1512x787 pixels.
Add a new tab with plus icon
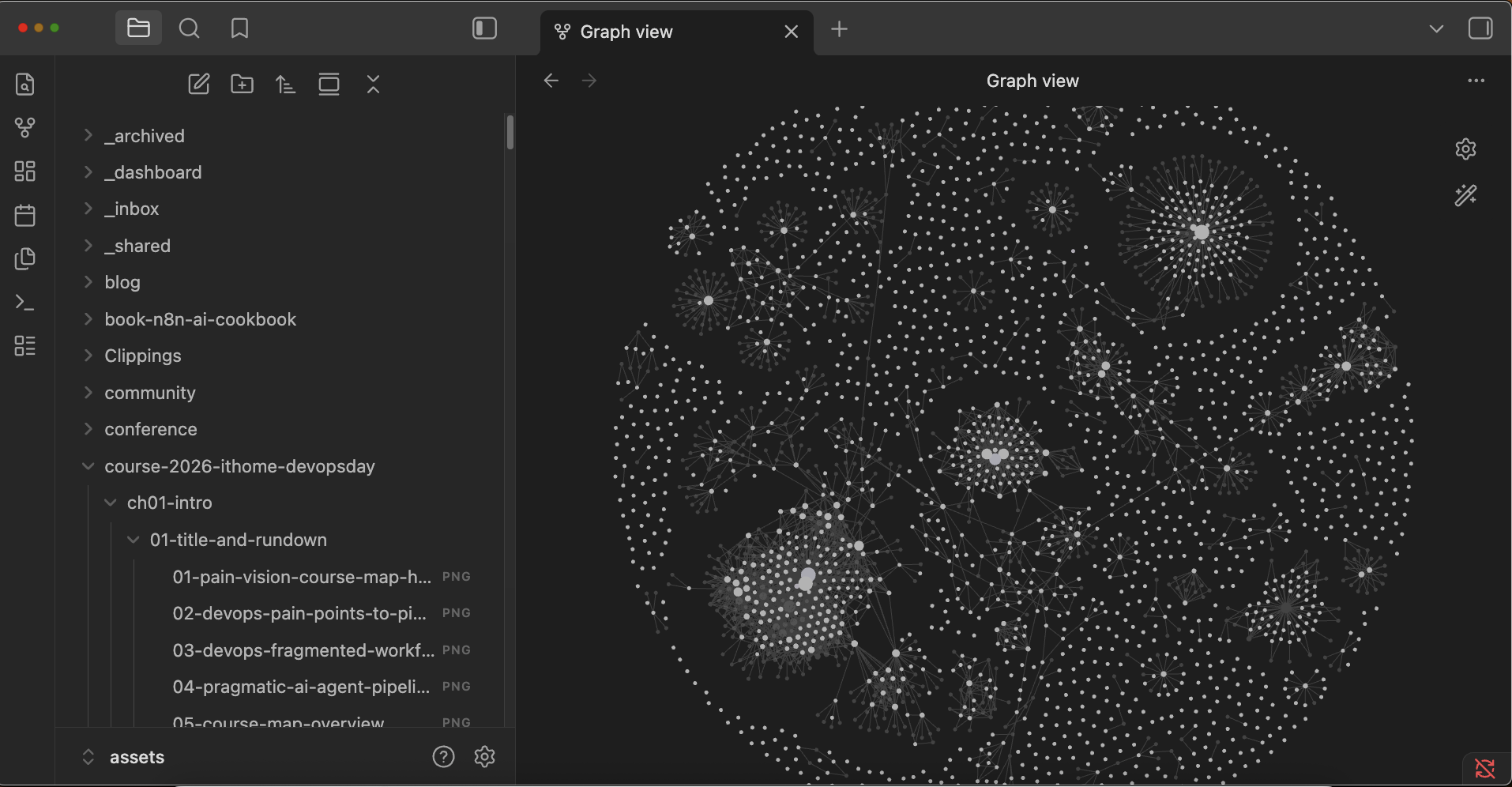(x=839, y=29)
